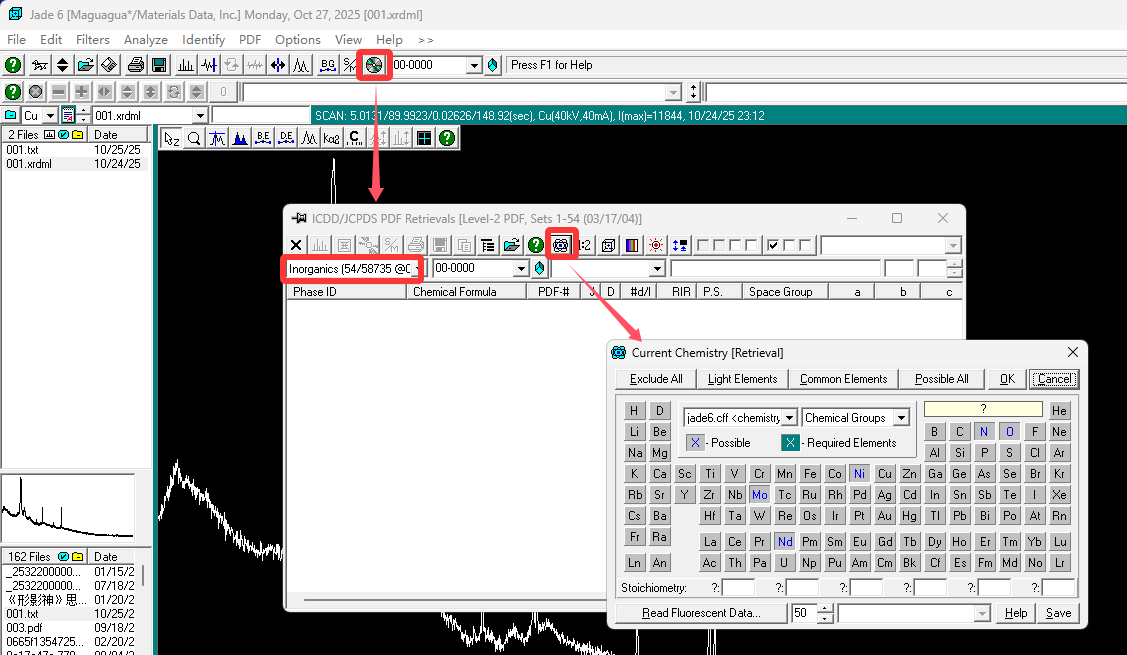This screenshot has width=1127, height=655.
Task: Open the Chemical Groups dropdown
Action: pyautogui.click(x=900, y=418)
